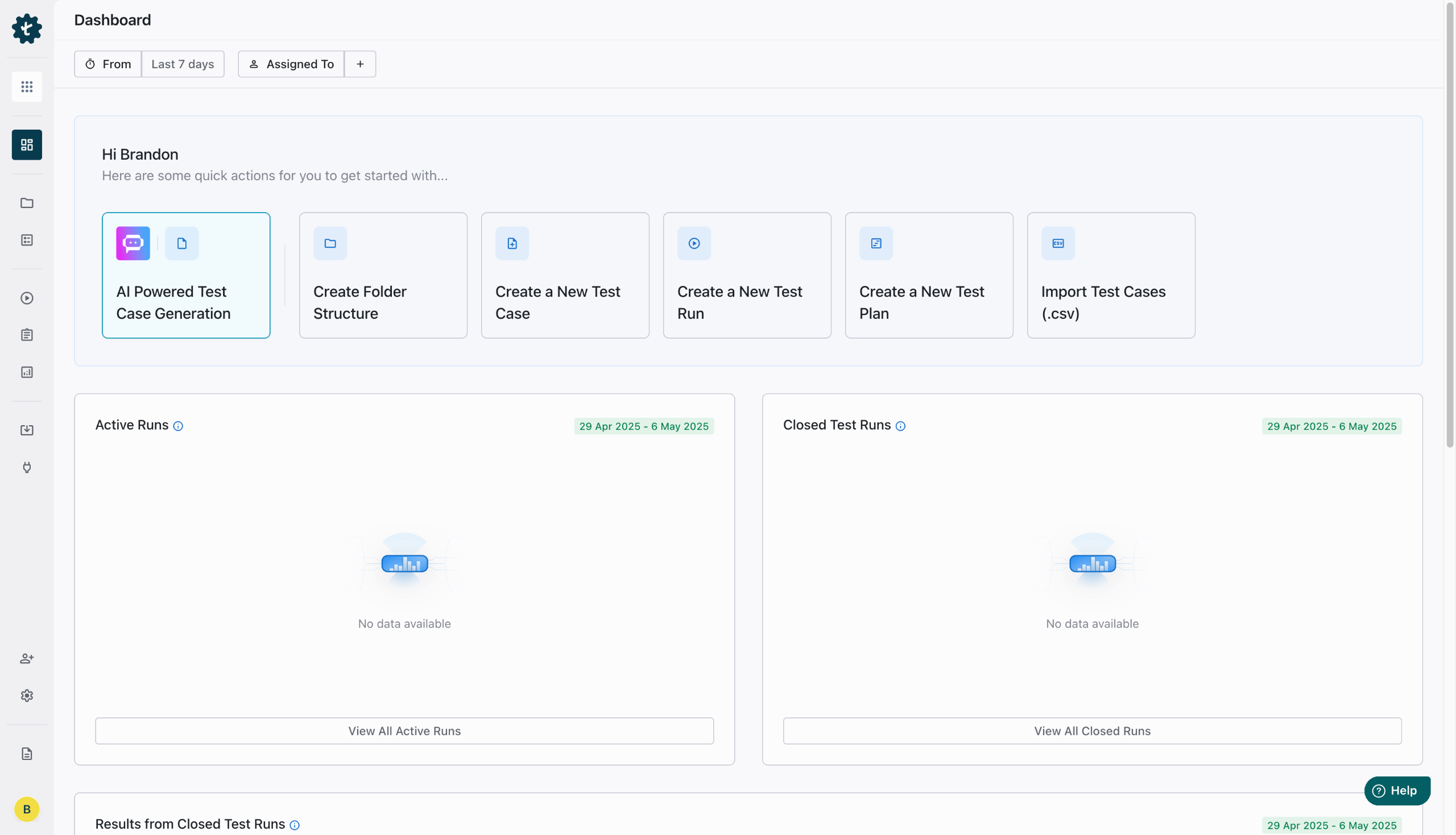Open the Last 7 days date filter
The height and width of the screenshot is (835, 1456).
coord(183,64)
